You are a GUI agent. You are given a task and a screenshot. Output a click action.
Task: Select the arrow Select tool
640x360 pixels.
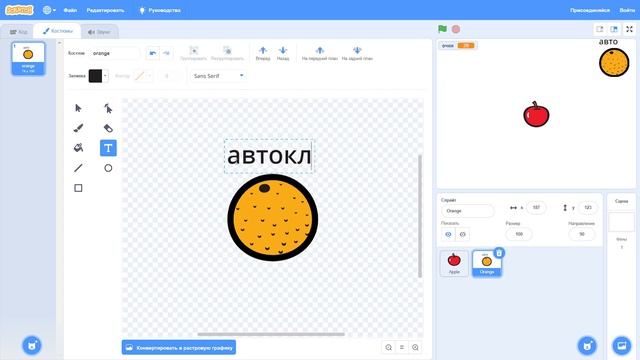pos(78,108)
